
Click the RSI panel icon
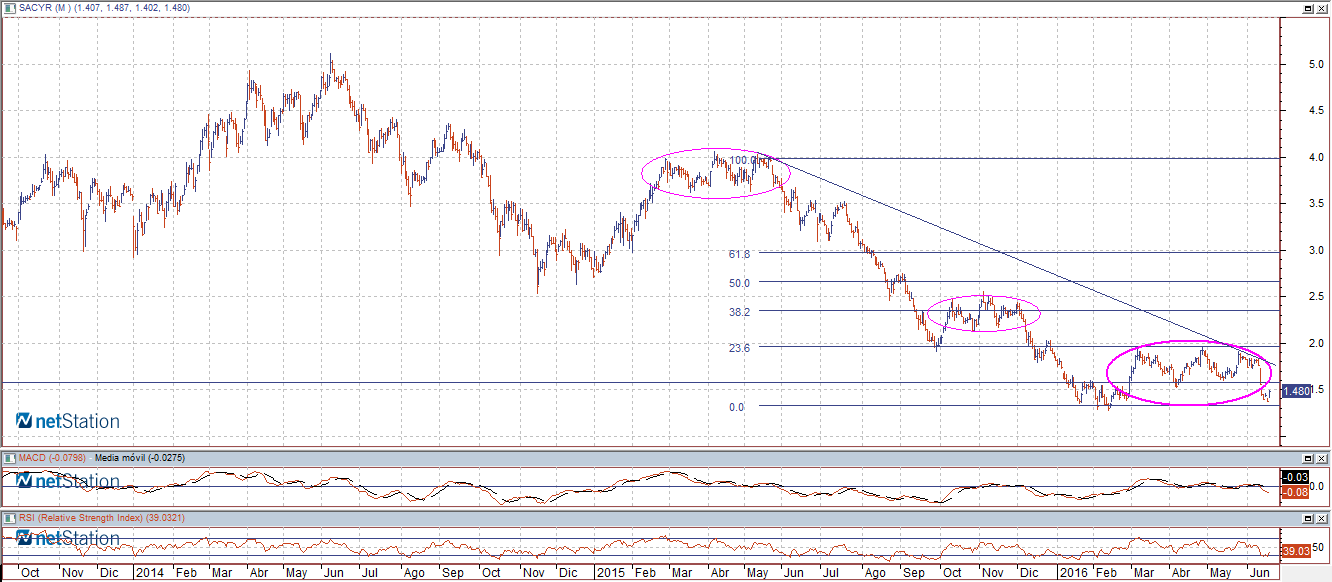(9, 518)
